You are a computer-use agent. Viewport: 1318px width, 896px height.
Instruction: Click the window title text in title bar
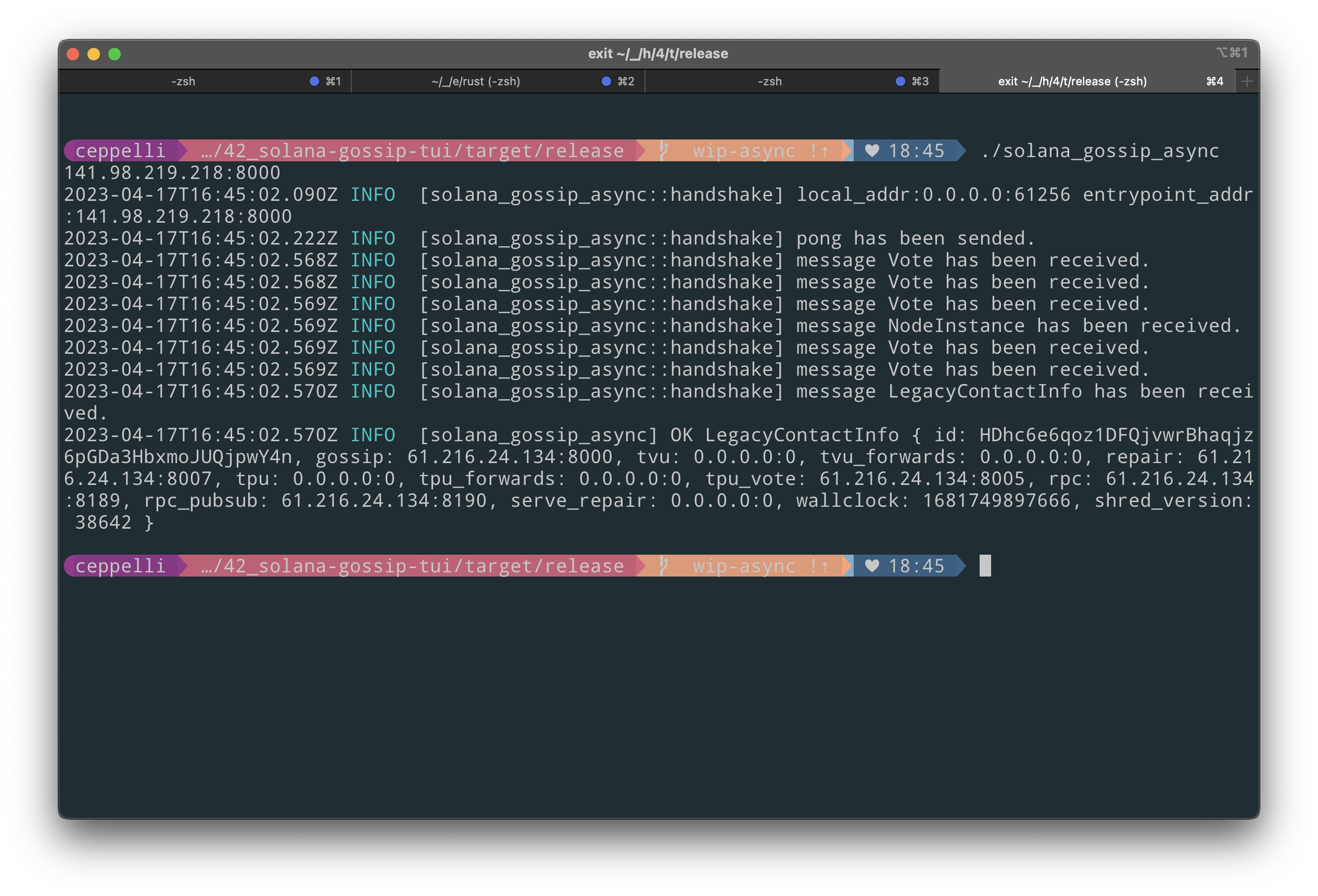(658, 54)
